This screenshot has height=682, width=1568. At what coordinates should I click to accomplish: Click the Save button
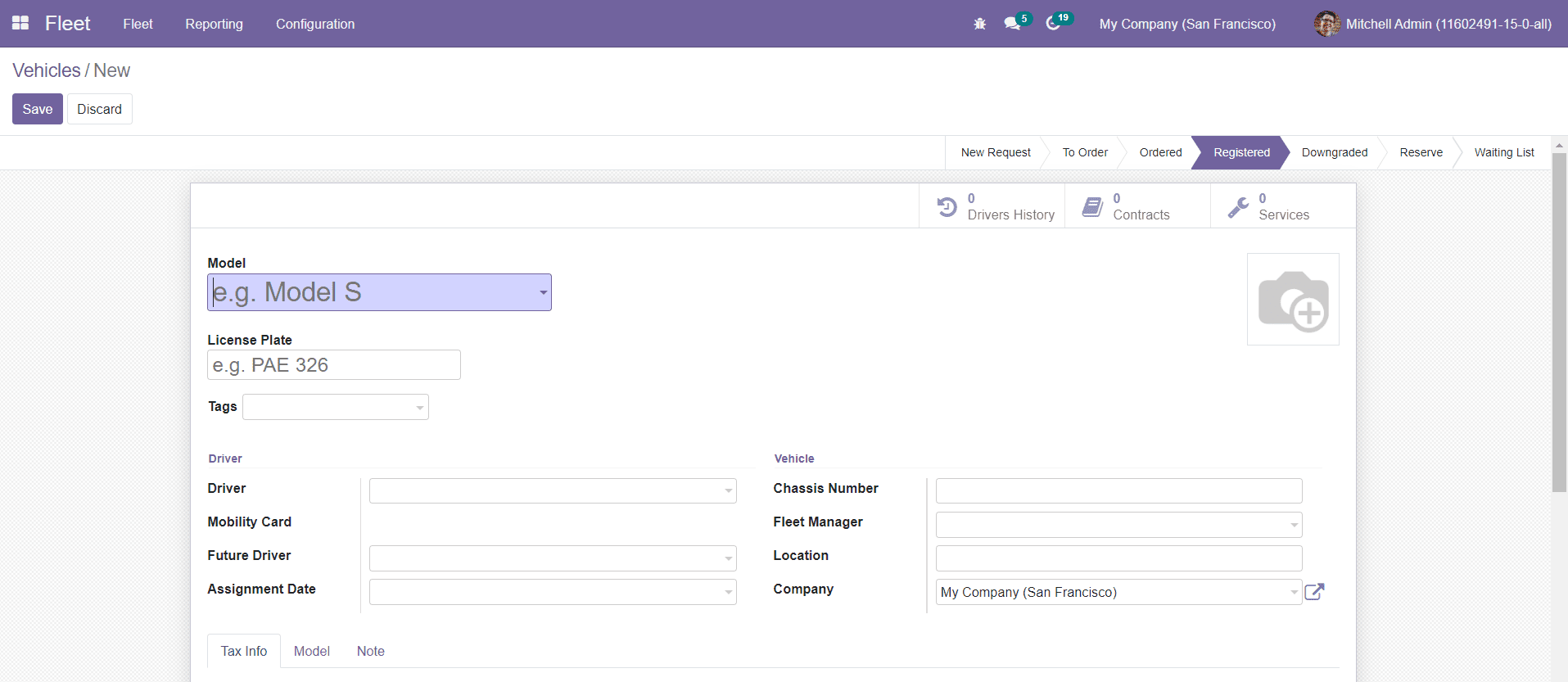(38, 109)
